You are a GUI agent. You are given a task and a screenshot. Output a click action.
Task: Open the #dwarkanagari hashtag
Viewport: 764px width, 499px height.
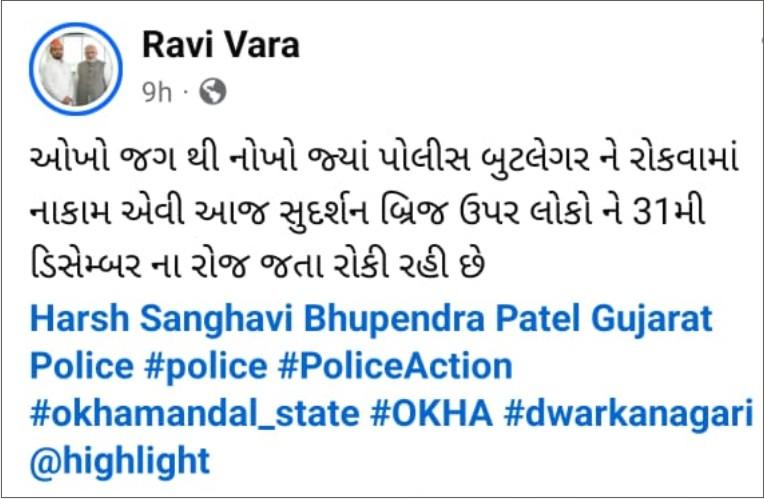[x=629, y=413]
